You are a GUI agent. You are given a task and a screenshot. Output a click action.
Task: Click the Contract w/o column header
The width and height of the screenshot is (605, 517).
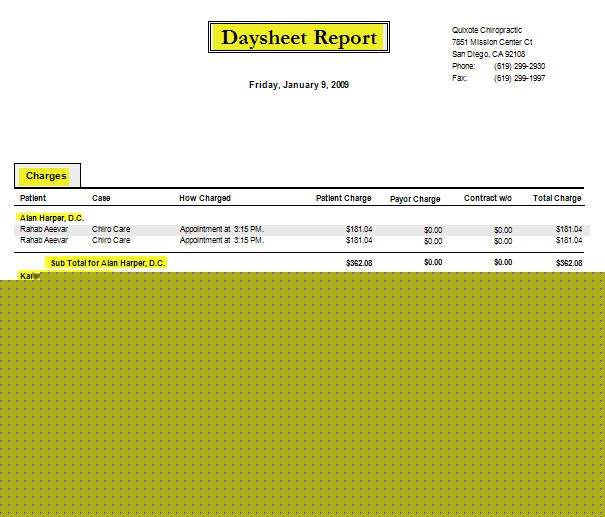tap(488, 198)
